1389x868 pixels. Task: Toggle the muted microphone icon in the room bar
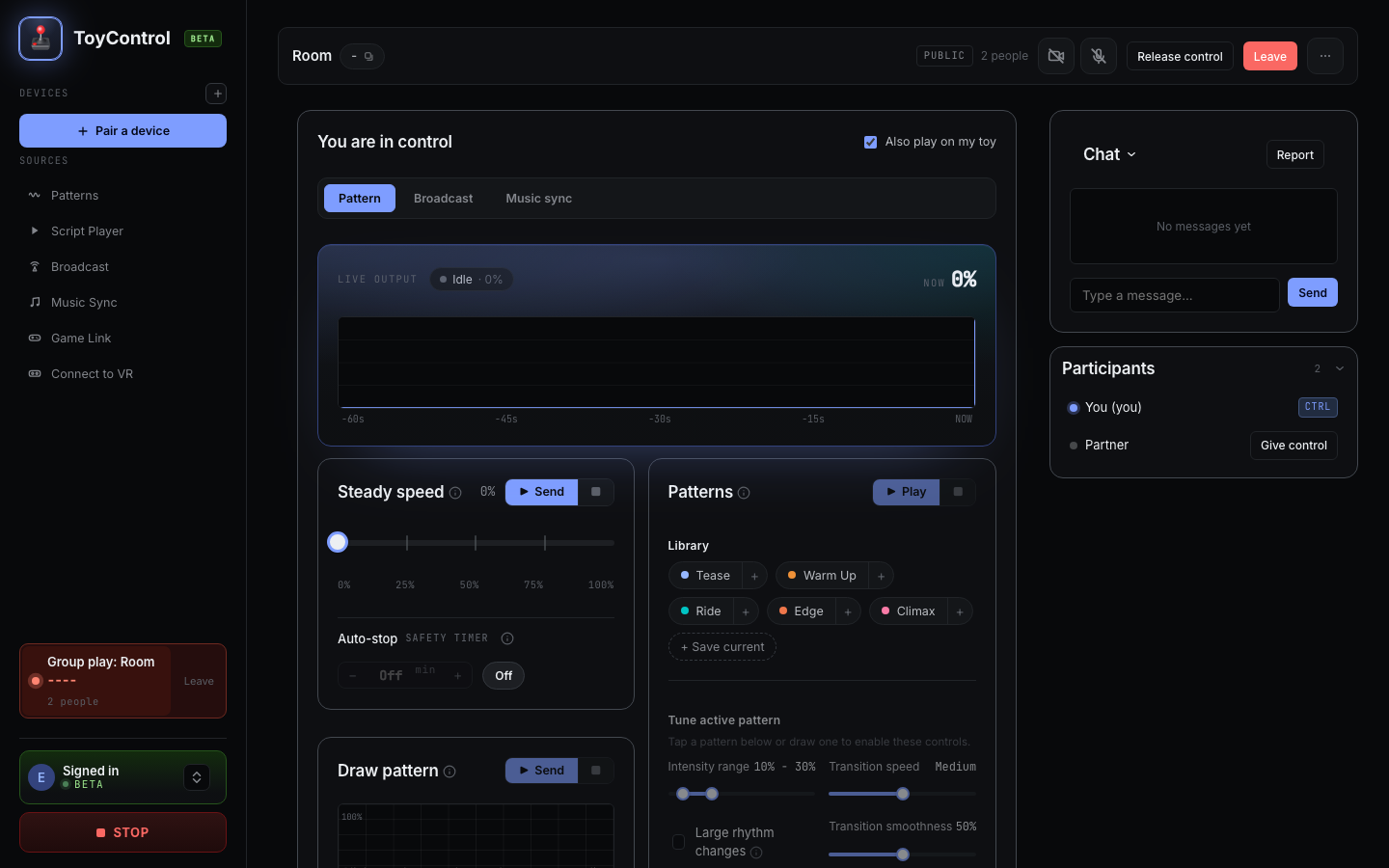point(1099,56)
